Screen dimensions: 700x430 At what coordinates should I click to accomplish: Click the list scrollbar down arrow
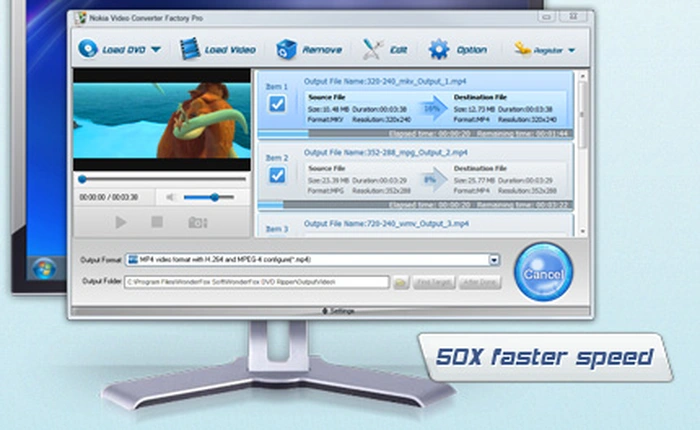(x=582, y=231)
